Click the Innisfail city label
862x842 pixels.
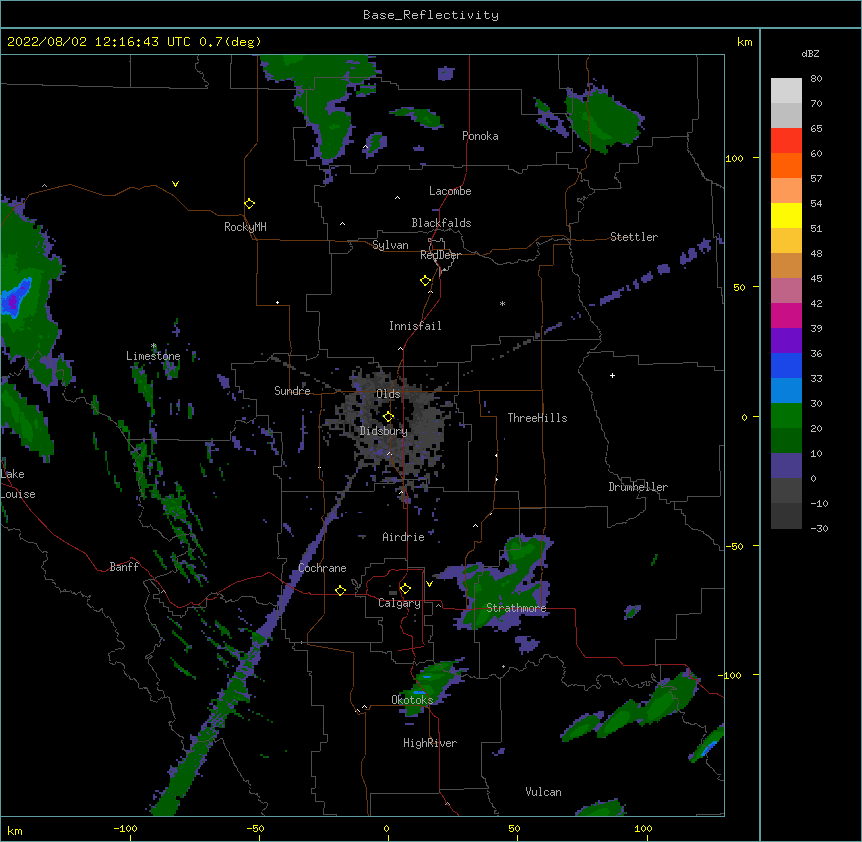(x=415, y=326)
